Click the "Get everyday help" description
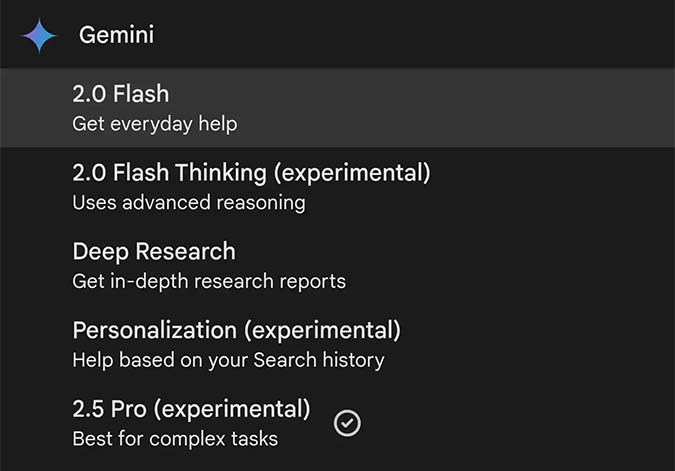Viewport: 675px width, 471px height. (154, 125)
